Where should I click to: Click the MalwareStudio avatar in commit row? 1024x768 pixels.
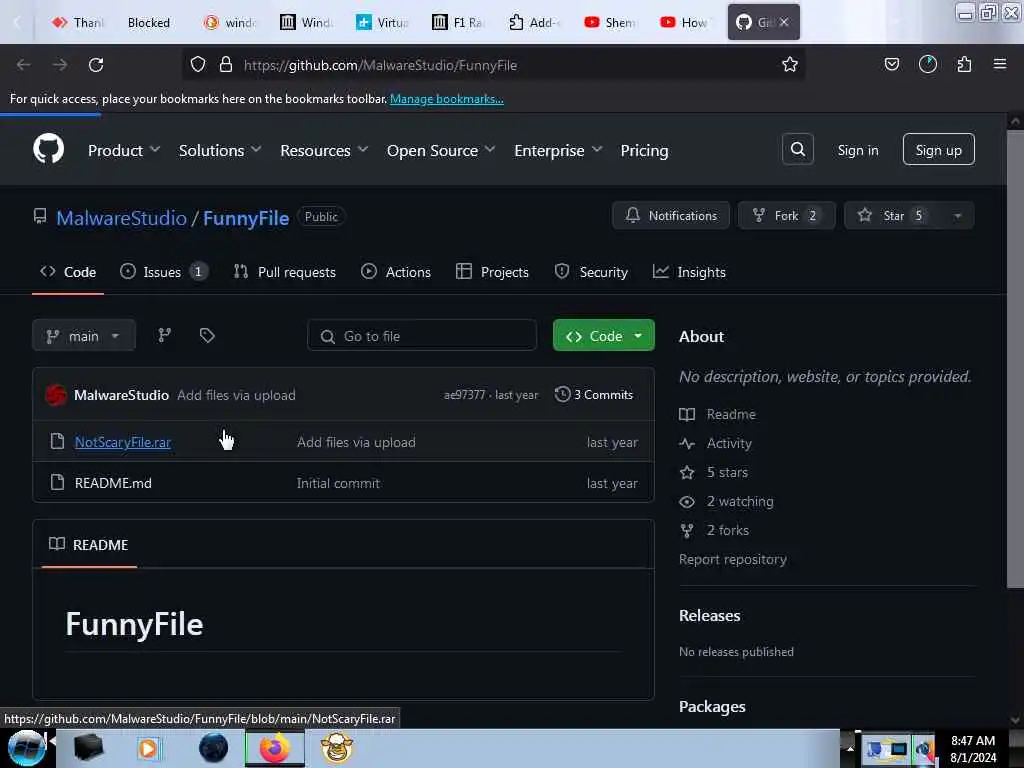[56, 394]
